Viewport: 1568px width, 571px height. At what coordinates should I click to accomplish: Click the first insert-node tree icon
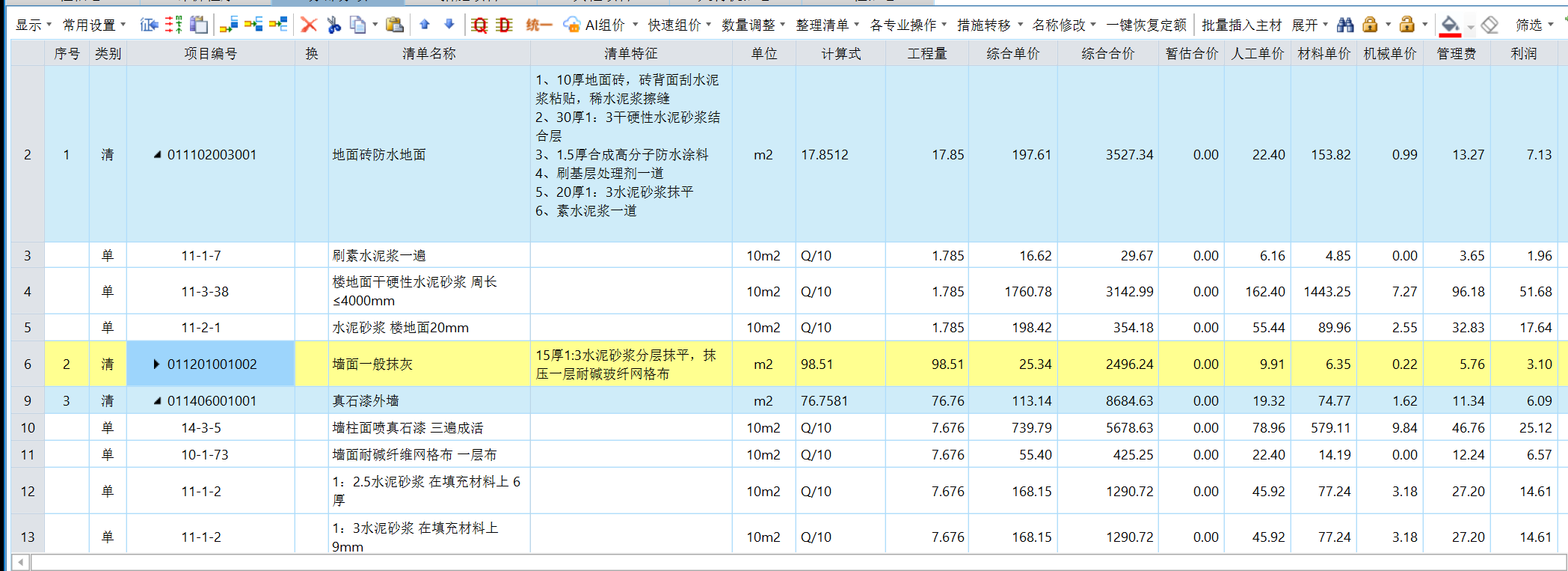click(x=229, y=25)
